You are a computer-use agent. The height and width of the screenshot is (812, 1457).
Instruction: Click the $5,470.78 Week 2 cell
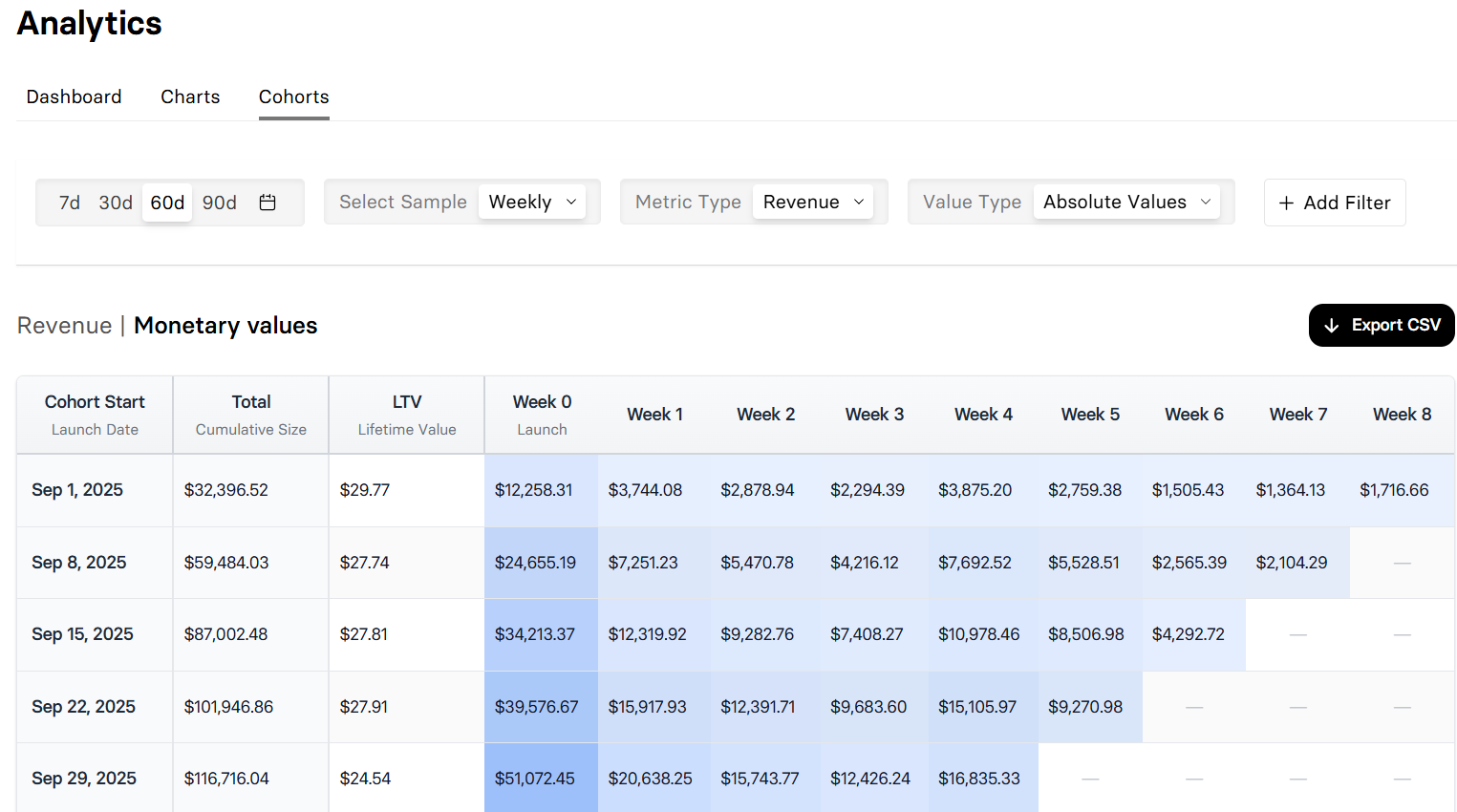coord(765,563)
